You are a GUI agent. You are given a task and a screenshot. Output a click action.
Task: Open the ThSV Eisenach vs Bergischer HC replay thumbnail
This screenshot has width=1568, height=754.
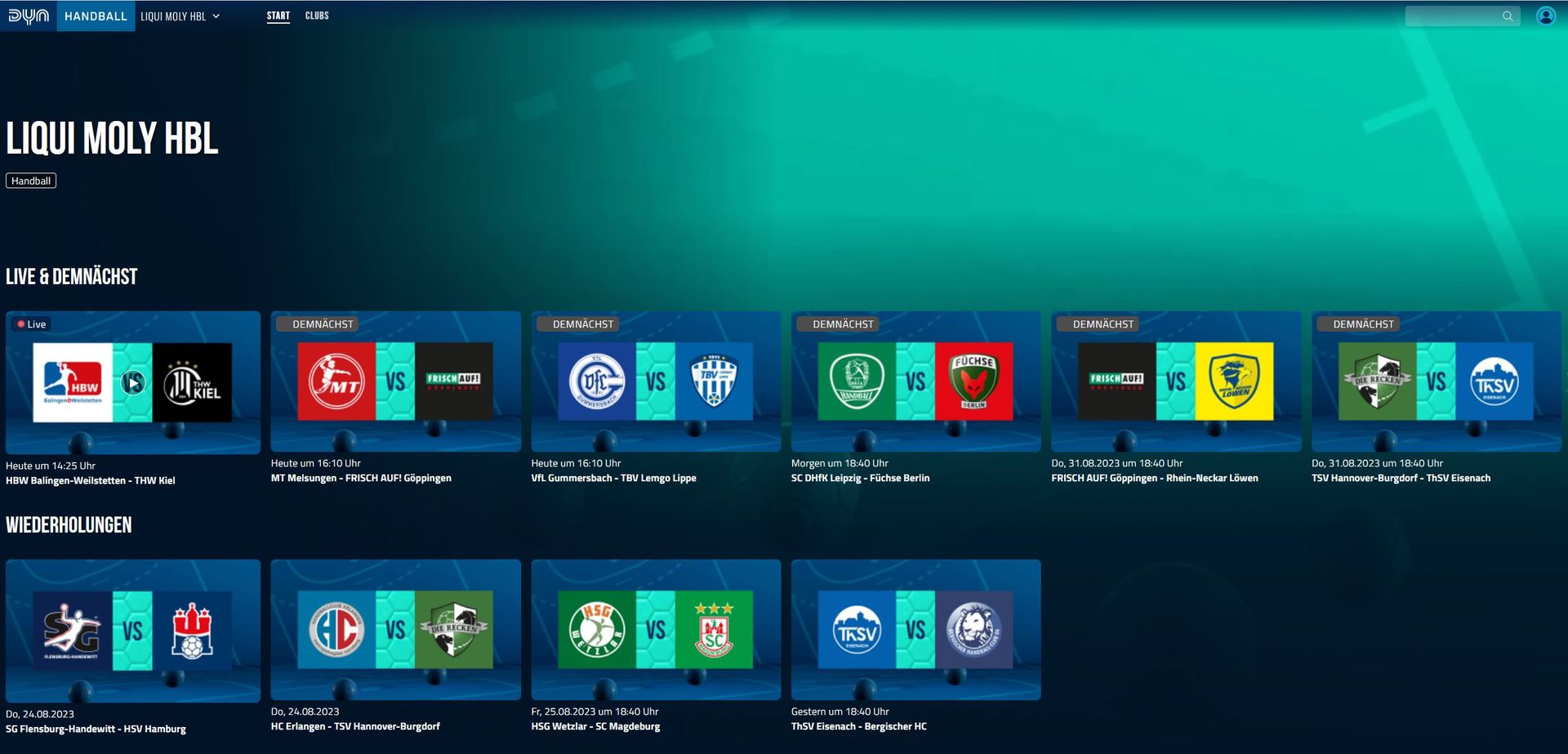[x=915, y=630]
